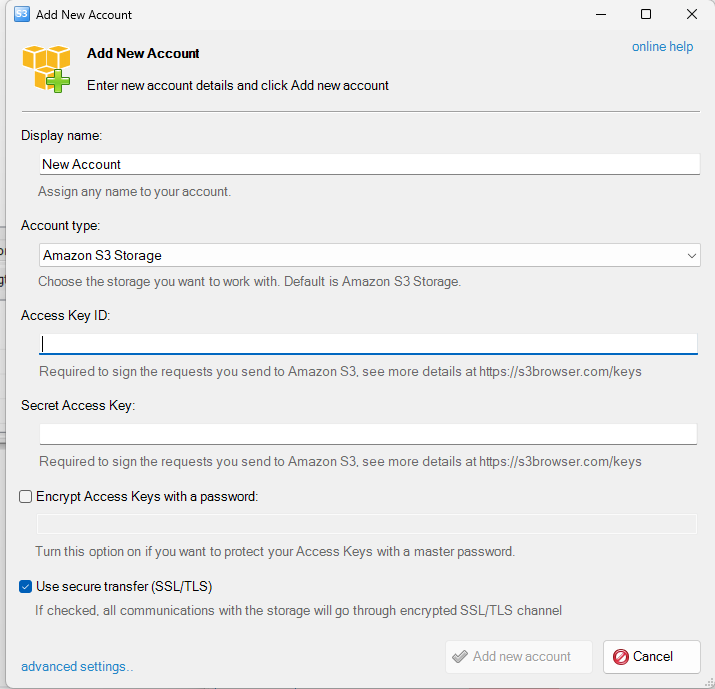Click the 'Assign any name to your account' hint

134,191
